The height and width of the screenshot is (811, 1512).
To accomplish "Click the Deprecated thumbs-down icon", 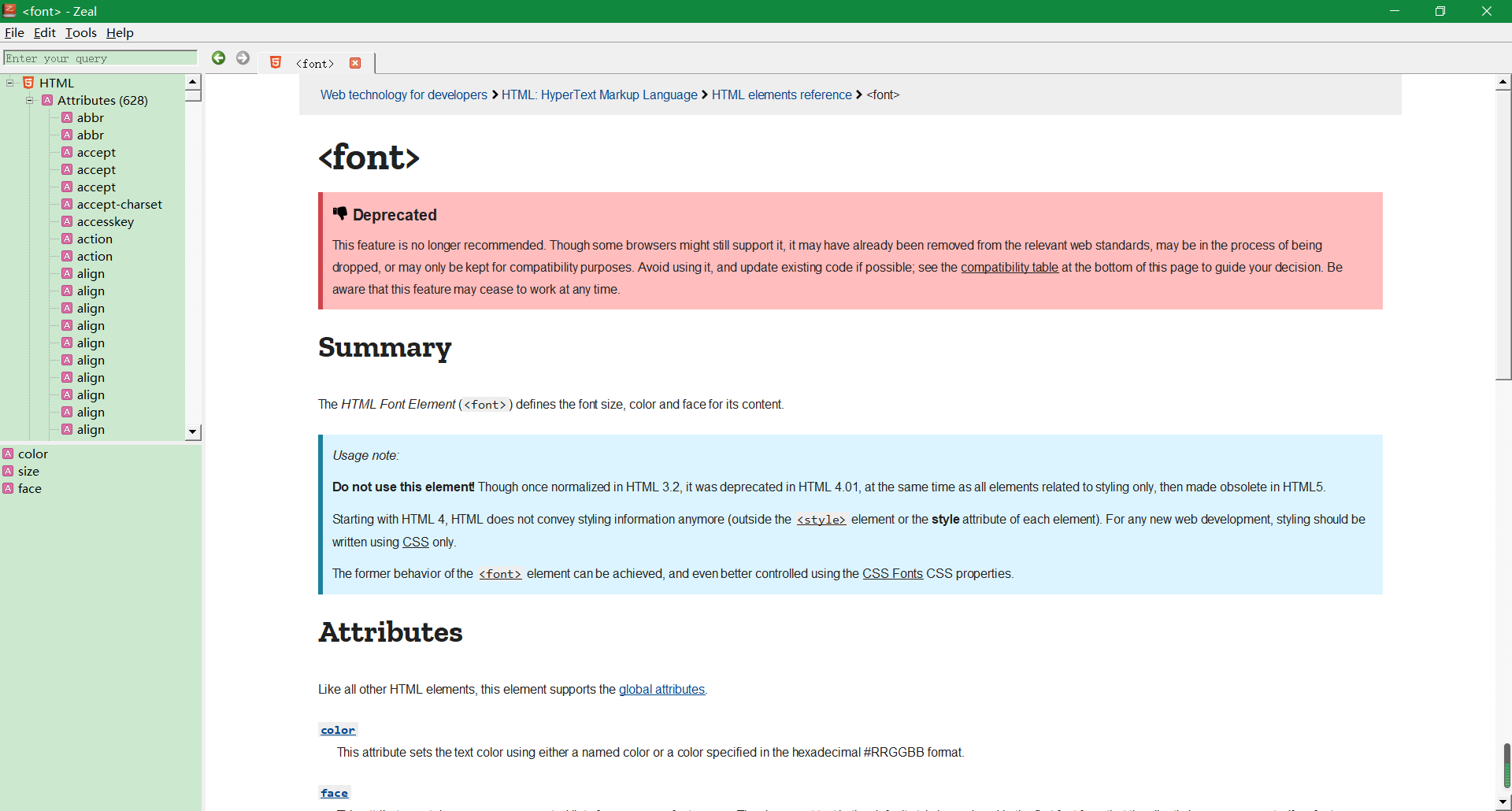I will click(339, 213).
